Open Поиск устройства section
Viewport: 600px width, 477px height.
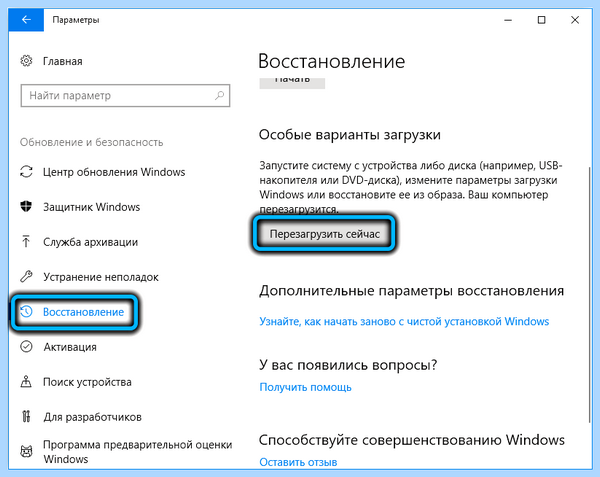(x=87, y=382)
